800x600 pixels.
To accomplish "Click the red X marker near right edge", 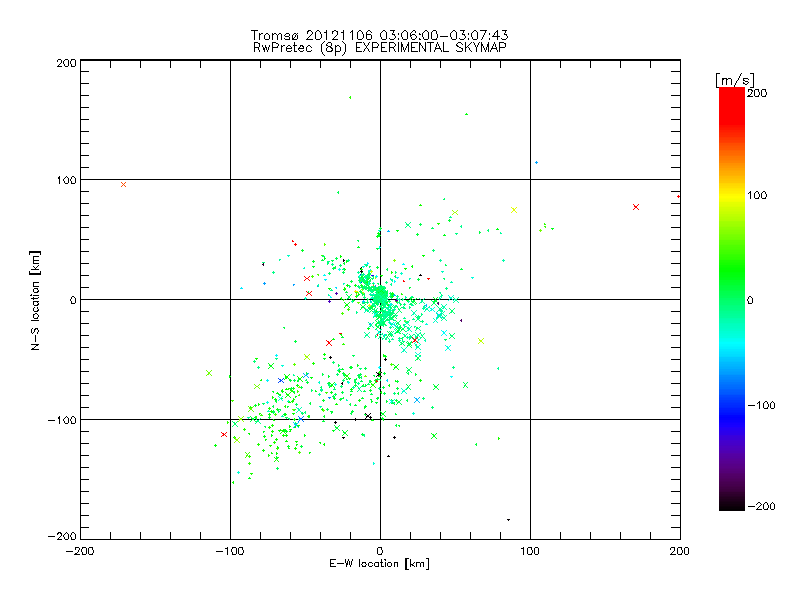I will [x=636, y=207].
